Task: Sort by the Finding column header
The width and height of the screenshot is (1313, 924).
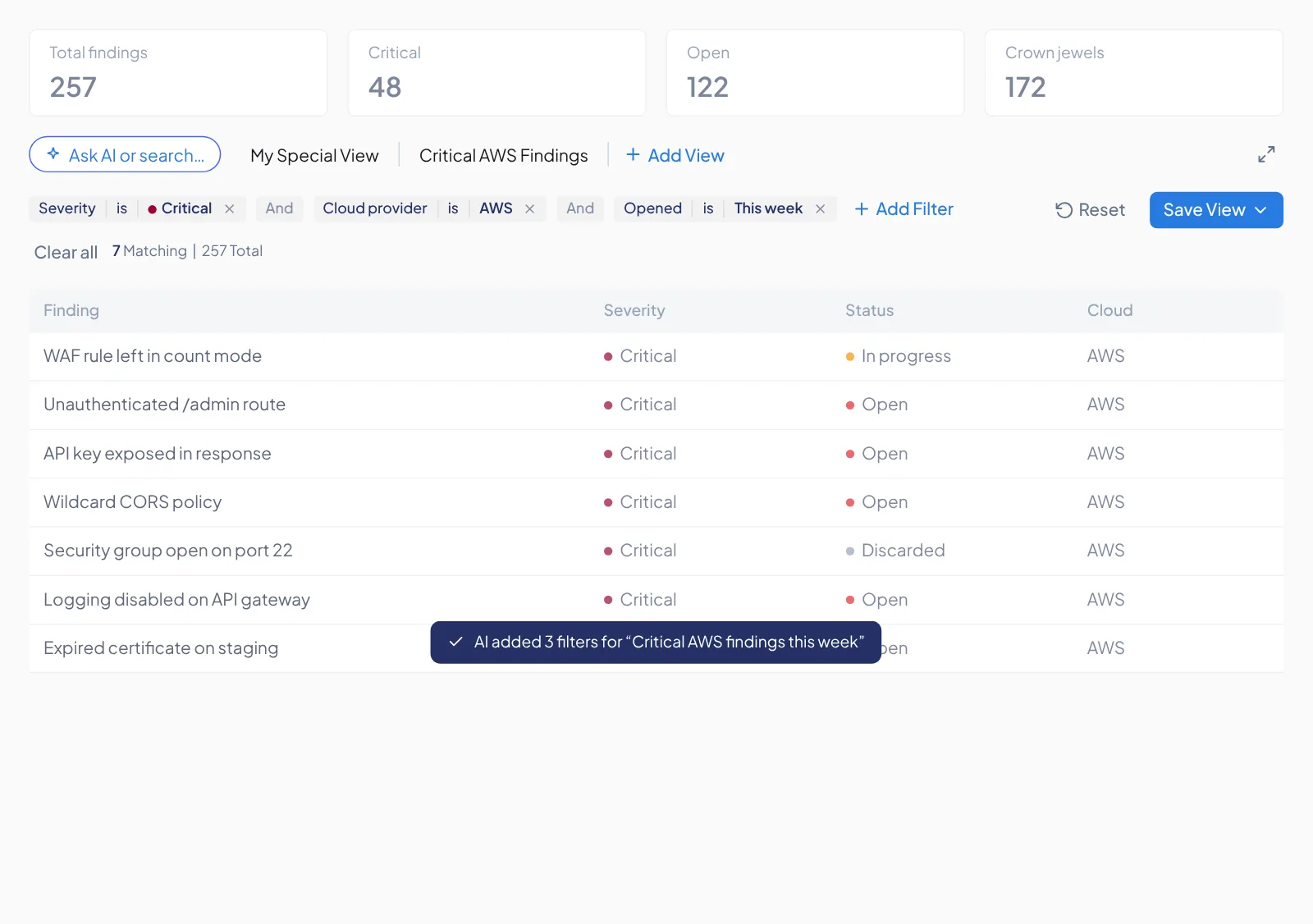Action: click(71, 310)
